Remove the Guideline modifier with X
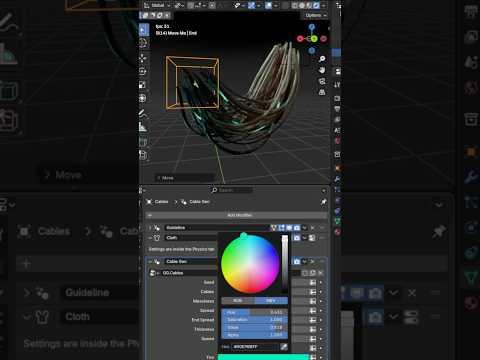Image resolution: width=480 pixels, height=360 pixels. coord(312,228)
